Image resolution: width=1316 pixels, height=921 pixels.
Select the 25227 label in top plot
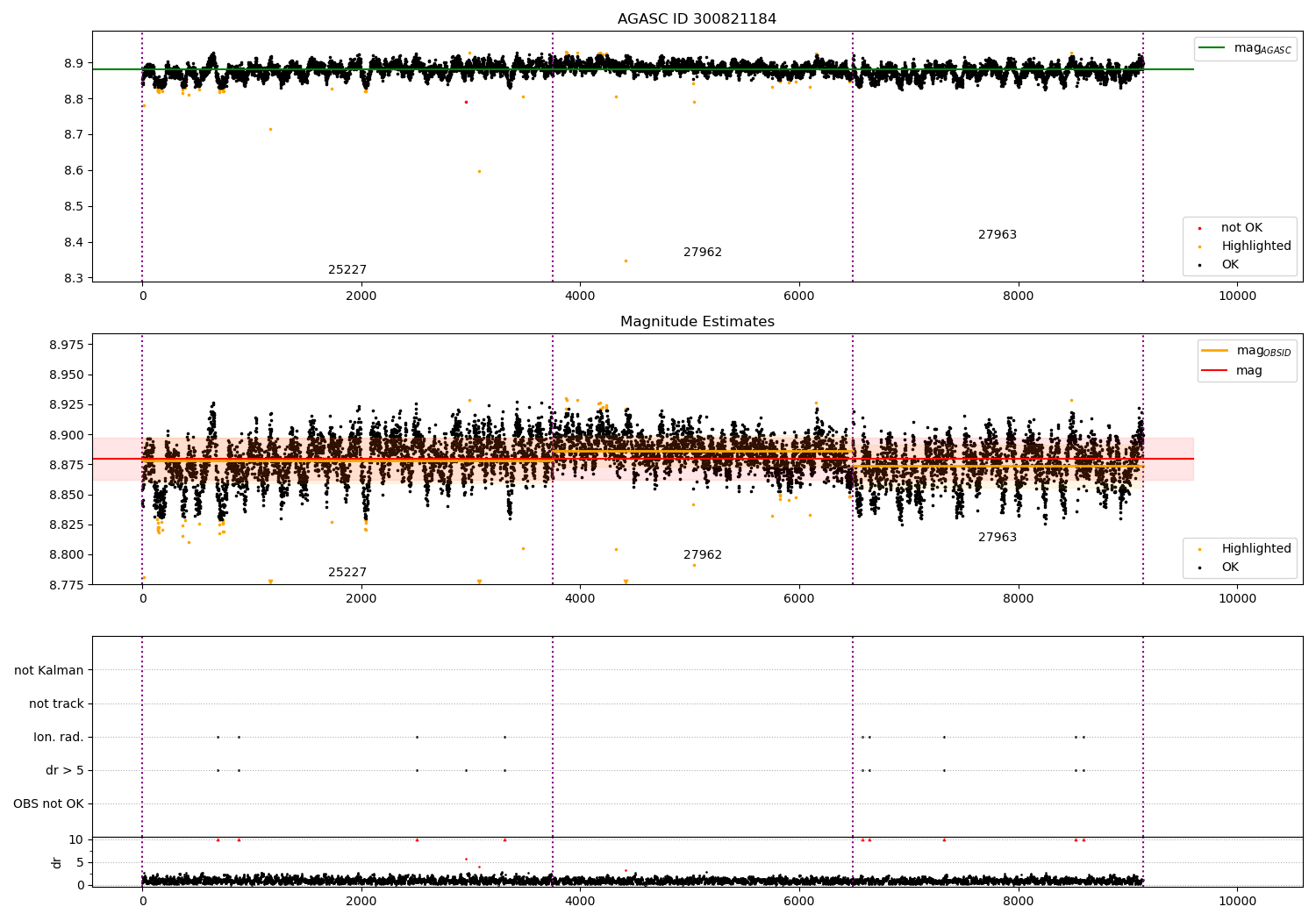click(347, 269)
